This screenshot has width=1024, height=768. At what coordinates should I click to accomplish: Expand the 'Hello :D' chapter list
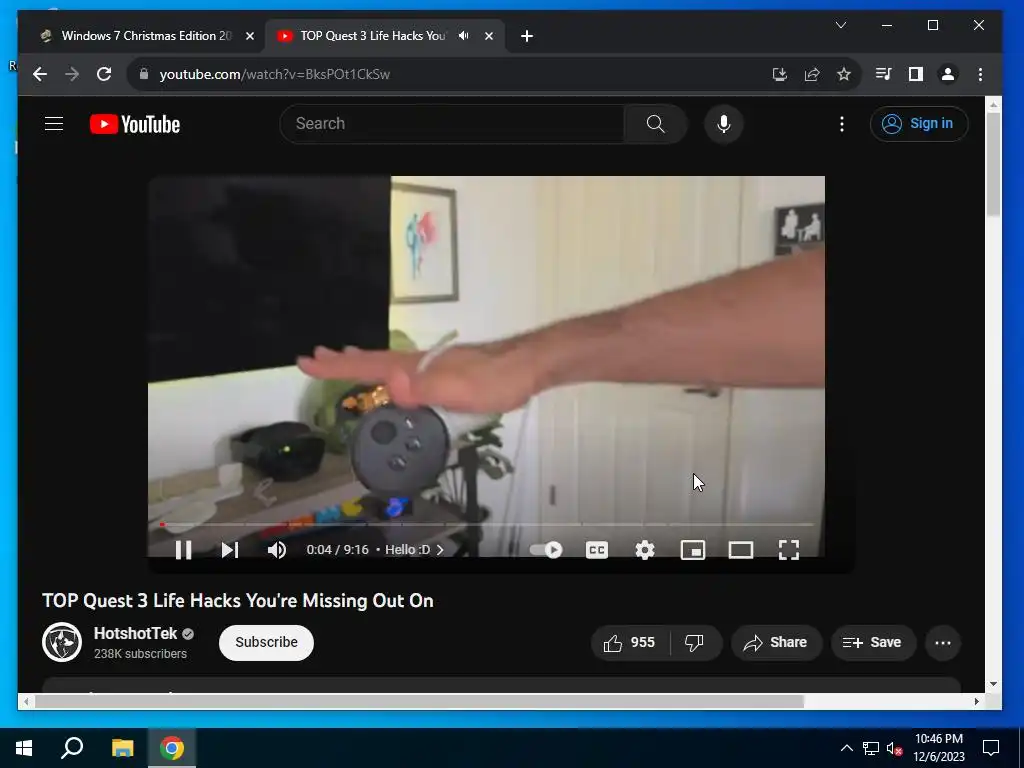(x=414, y=550)
